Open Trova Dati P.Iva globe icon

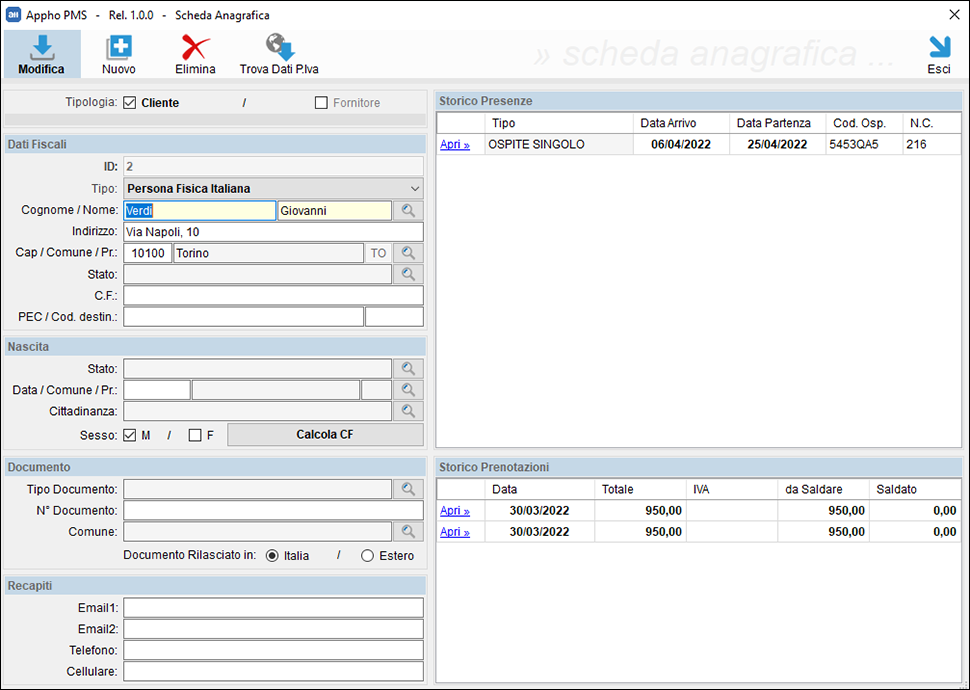pos(280,47)
